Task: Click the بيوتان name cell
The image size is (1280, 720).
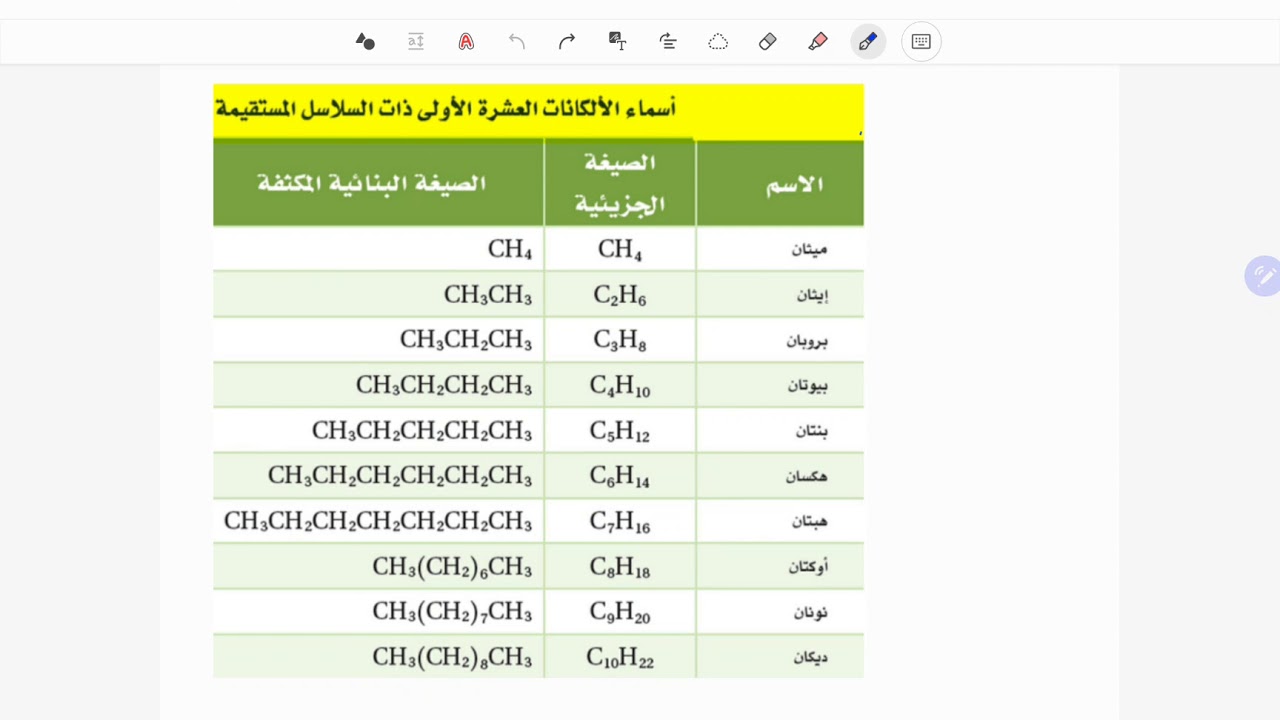Action: [x=780, y=385]
